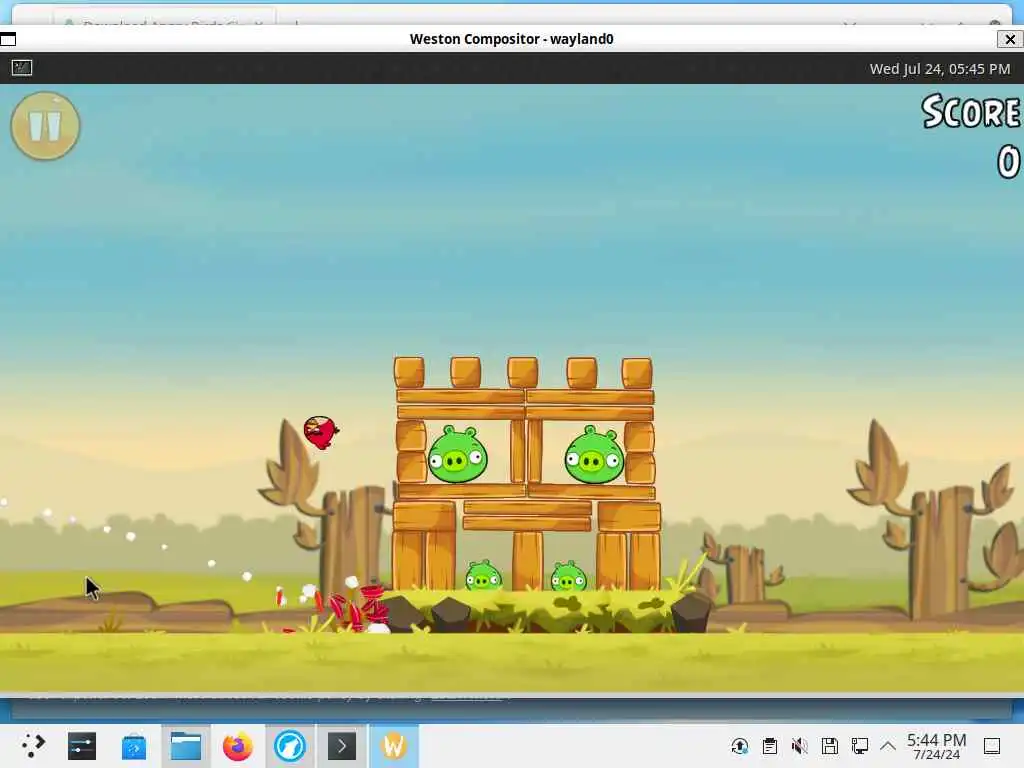This screenshot has height=768, width=1024.
Task: Close the Weston Compositor window
Action: coord(1010,39)
